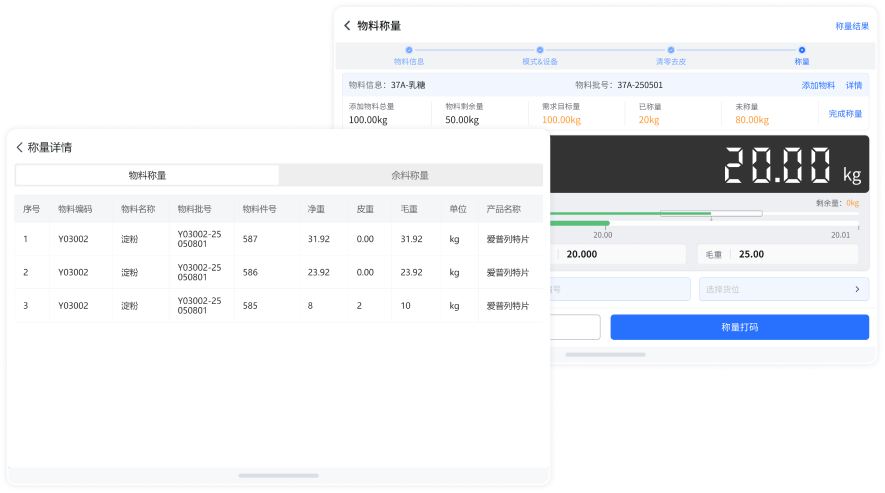Select table row with item number 585
This screenshot has height=493, width=885.
(278, 305)
